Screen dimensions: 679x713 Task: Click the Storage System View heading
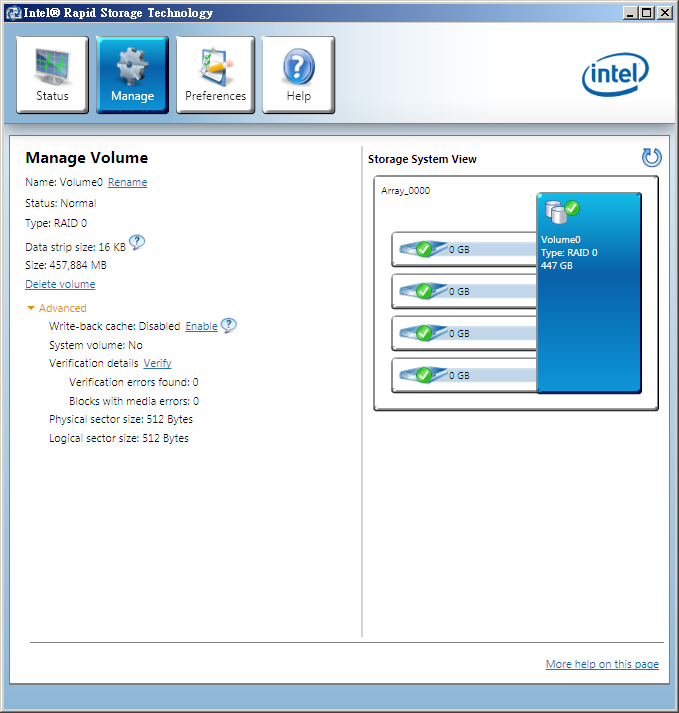(x=422, y=159)
